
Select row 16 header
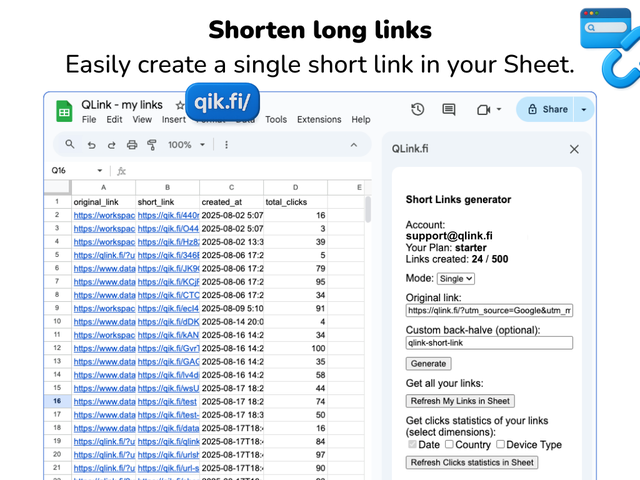coord(57,401)
